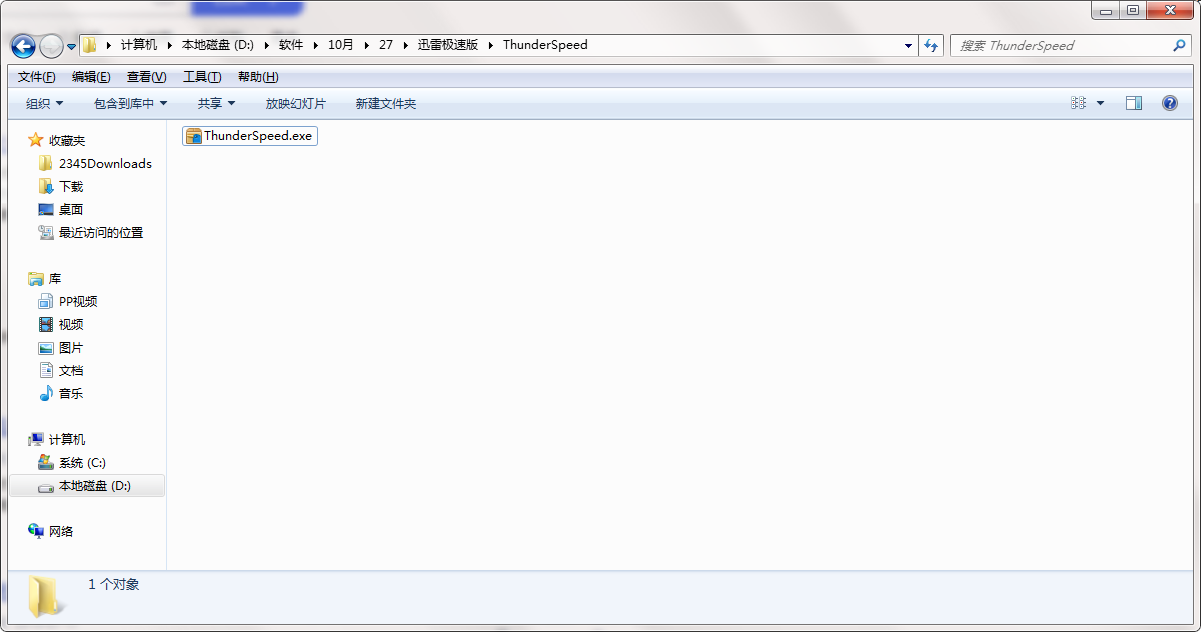Screen dimensions: 1201x632
Task: Open the 文件(F) menu
Action: [x=37, y=77]
